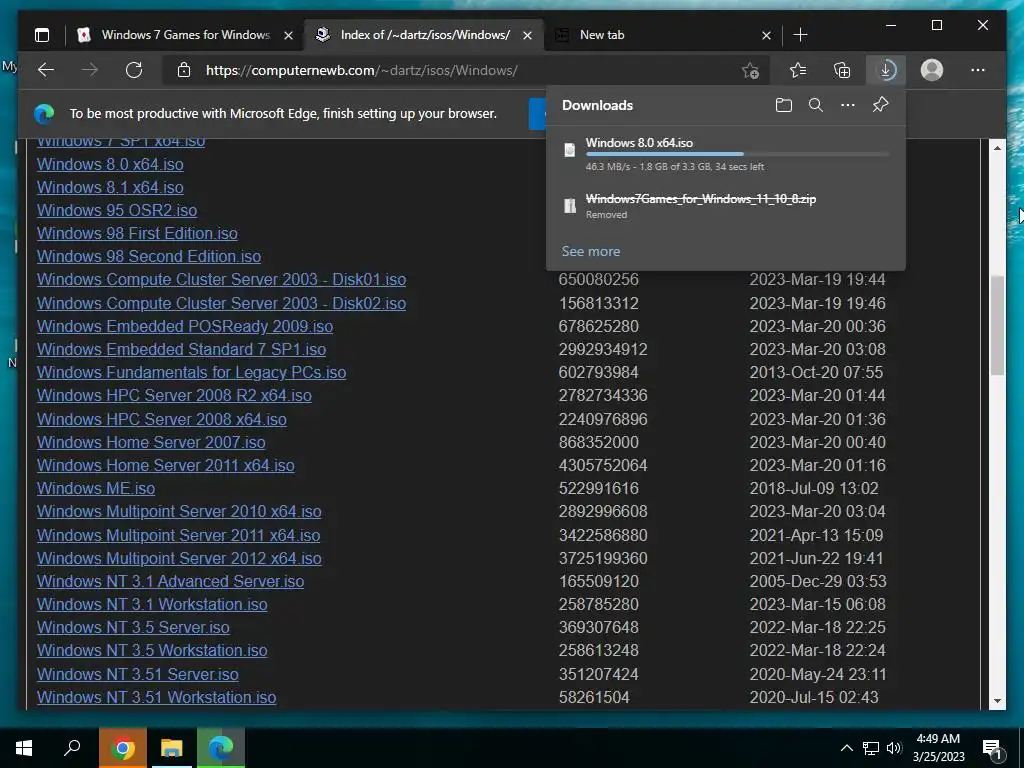This screenshot has width=1024, height=768.
Task: Open Windows HPC Server 2008 R2 x64.iso link
Action: tap(174, 396)
